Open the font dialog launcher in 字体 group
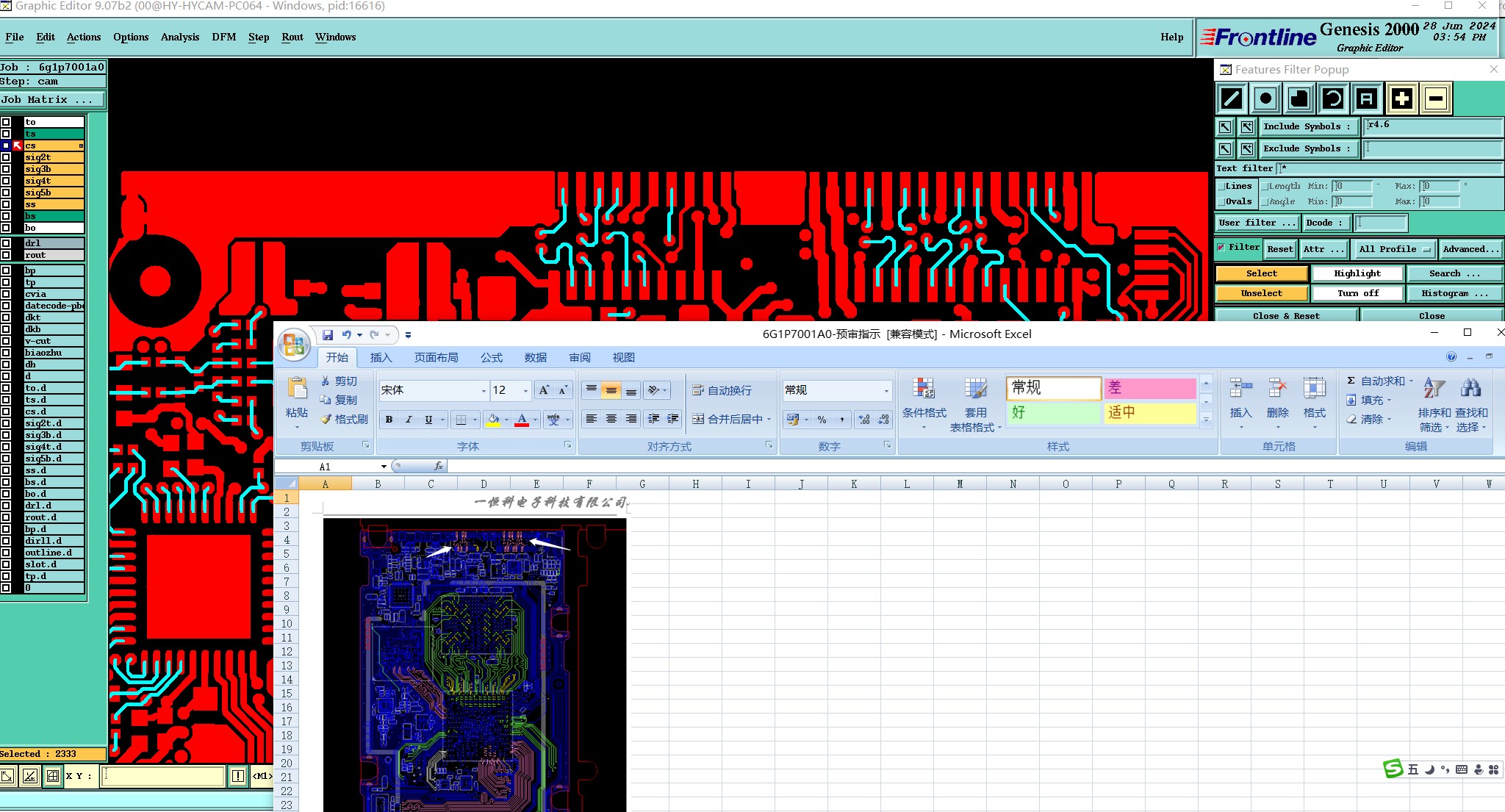Viewport: 1505px width, 812px height. click(568, 445)
